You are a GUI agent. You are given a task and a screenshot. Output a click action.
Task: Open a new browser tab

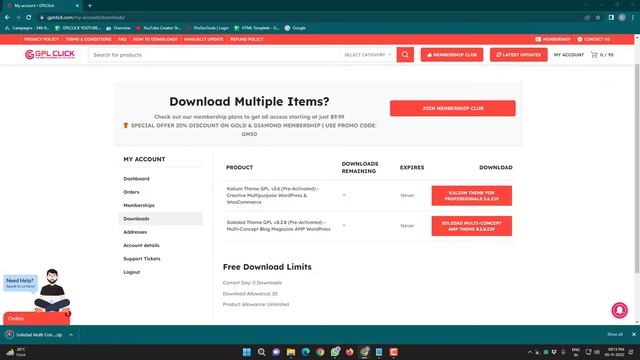point(90,6)
